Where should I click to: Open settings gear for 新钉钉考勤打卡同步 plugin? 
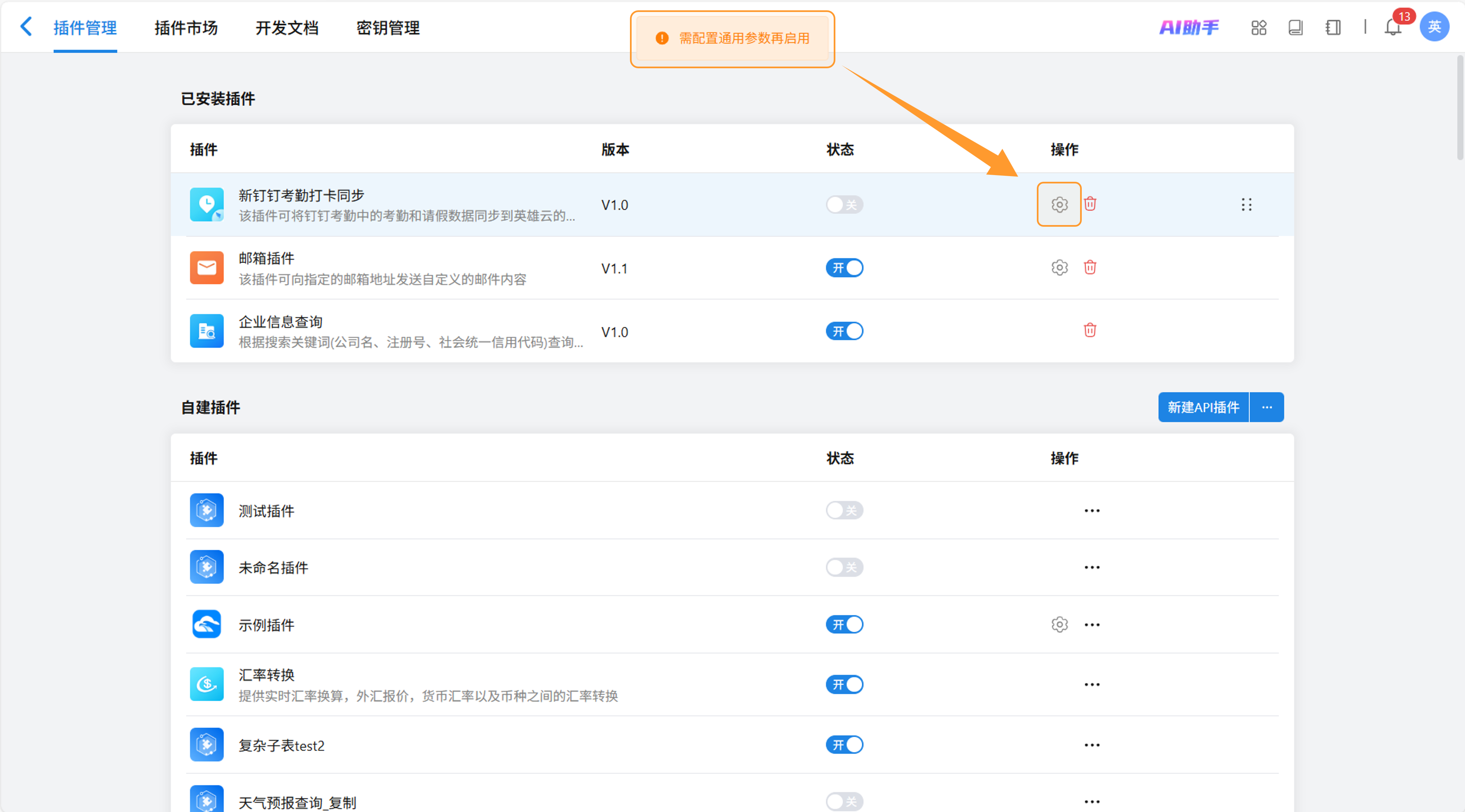(1059, 204)
